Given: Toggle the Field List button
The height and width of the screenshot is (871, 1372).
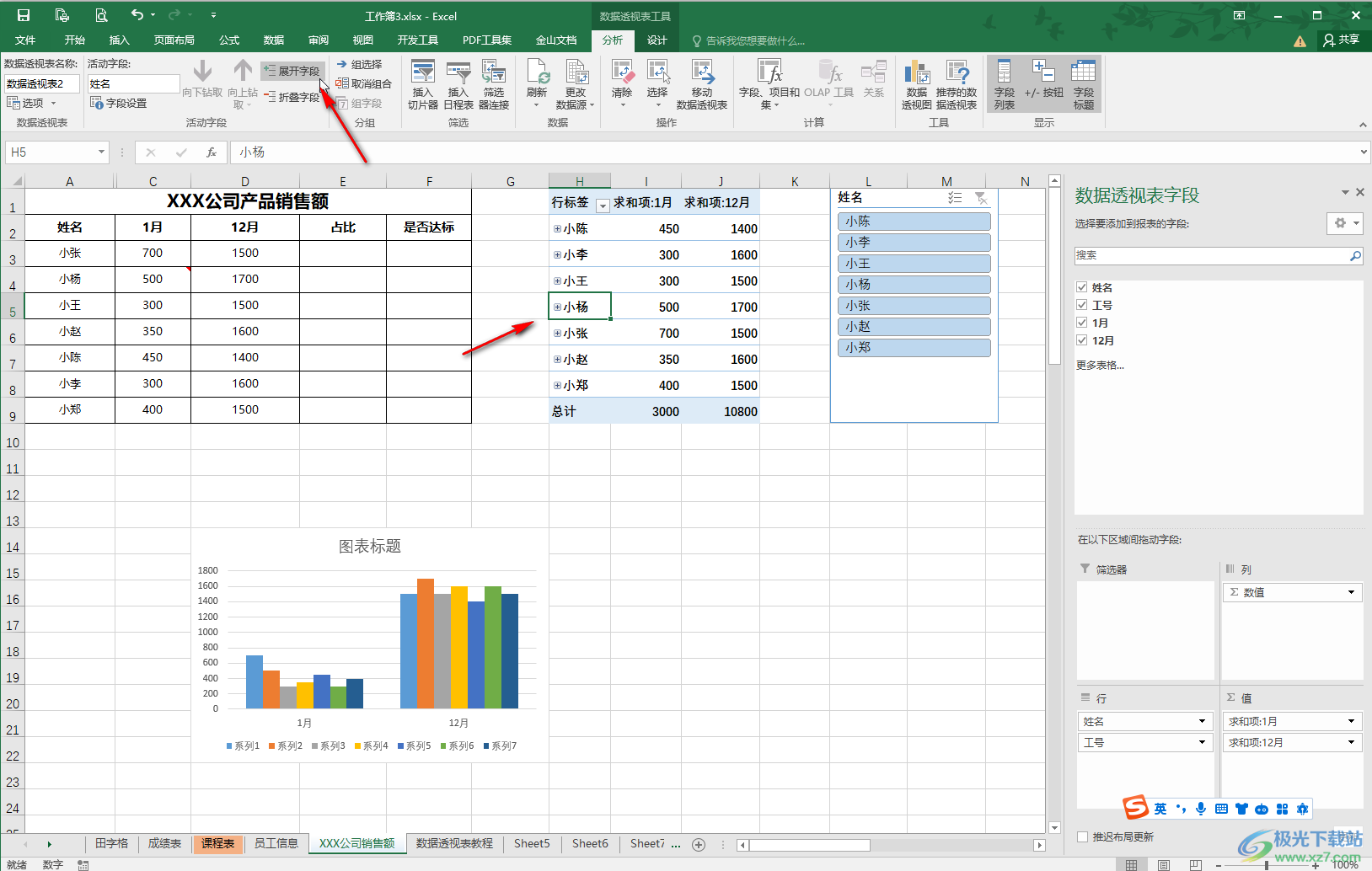Looking at the screenshot, I should pos(1004,84).
